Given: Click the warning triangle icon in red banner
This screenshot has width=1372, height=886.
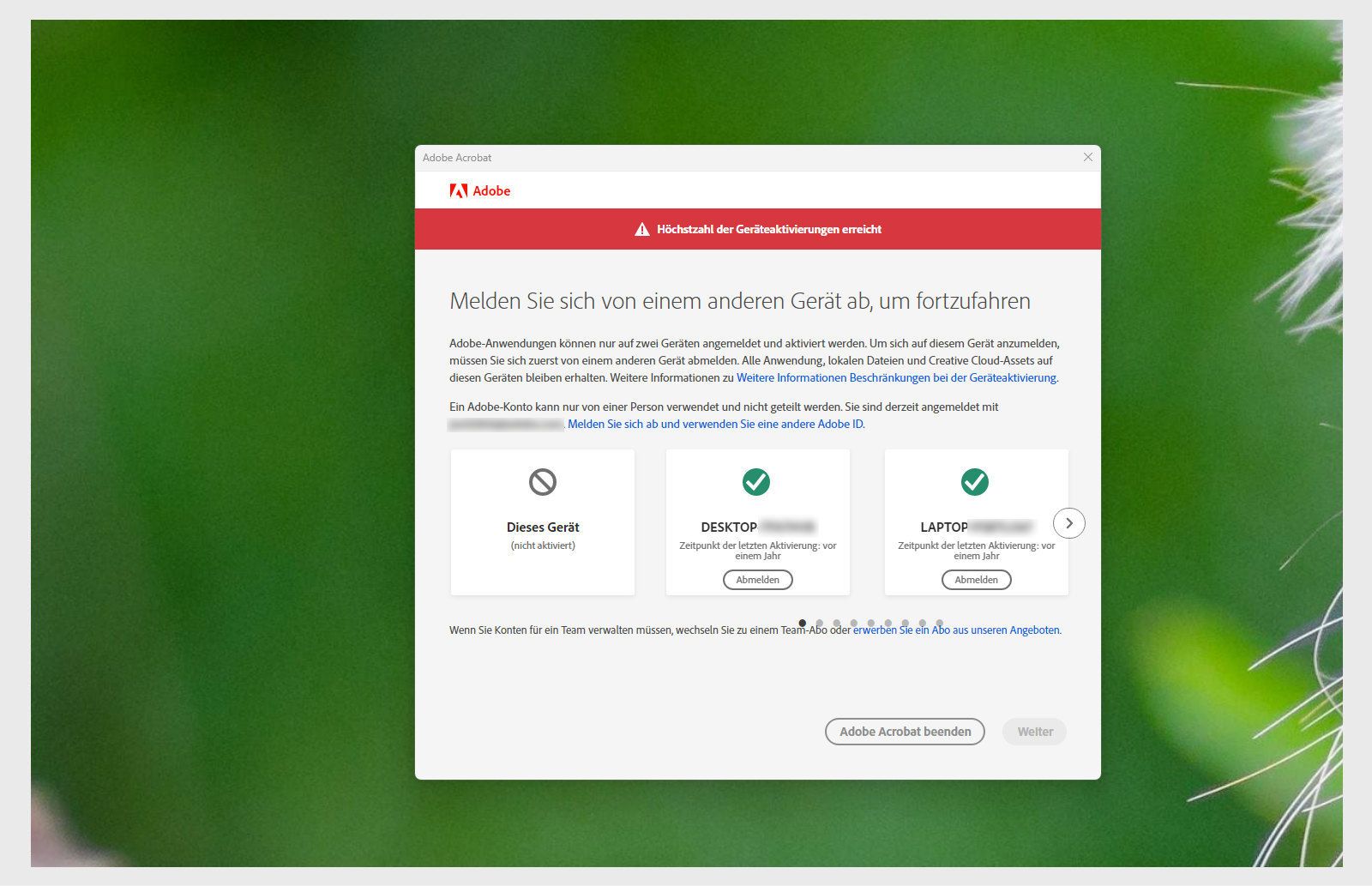Looking at the screenshot, I should pyautogui.click(x=641, y=229).
